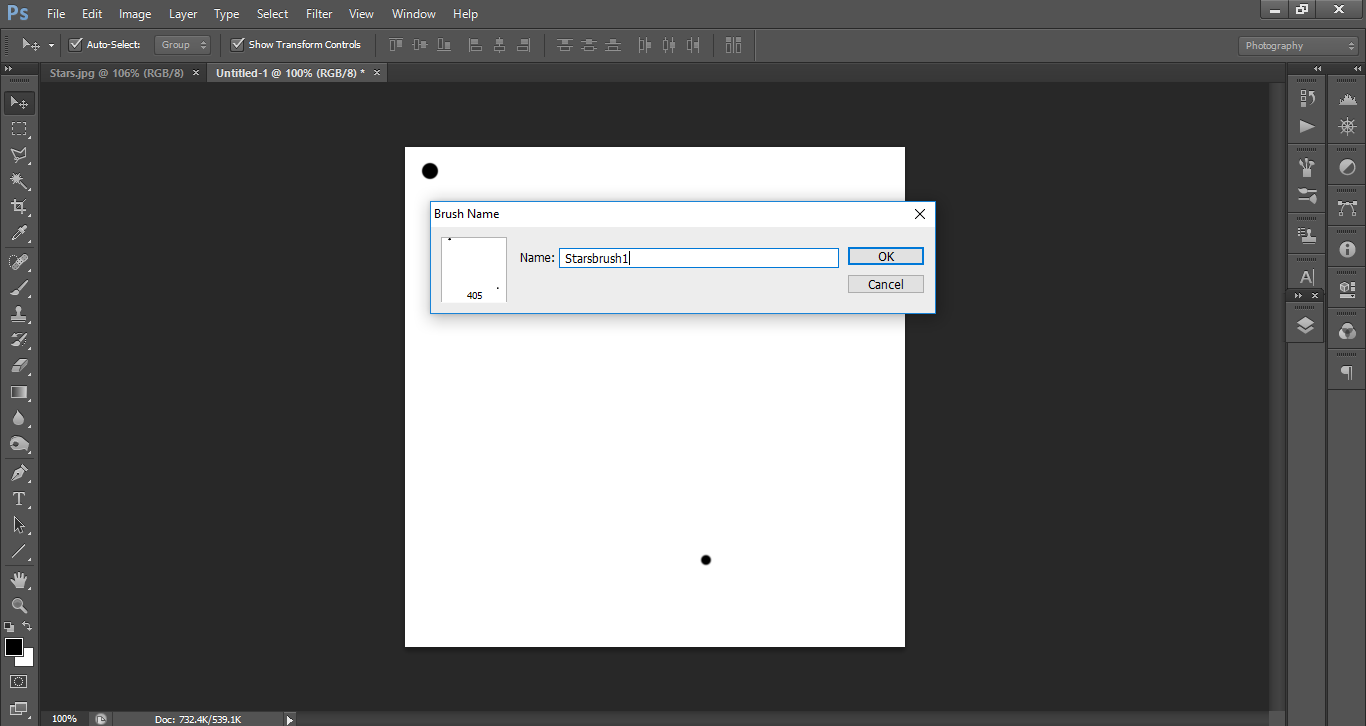Click the brush Name text field
This screenshot has height=726, width=1366.
click(x=698, y=258)
